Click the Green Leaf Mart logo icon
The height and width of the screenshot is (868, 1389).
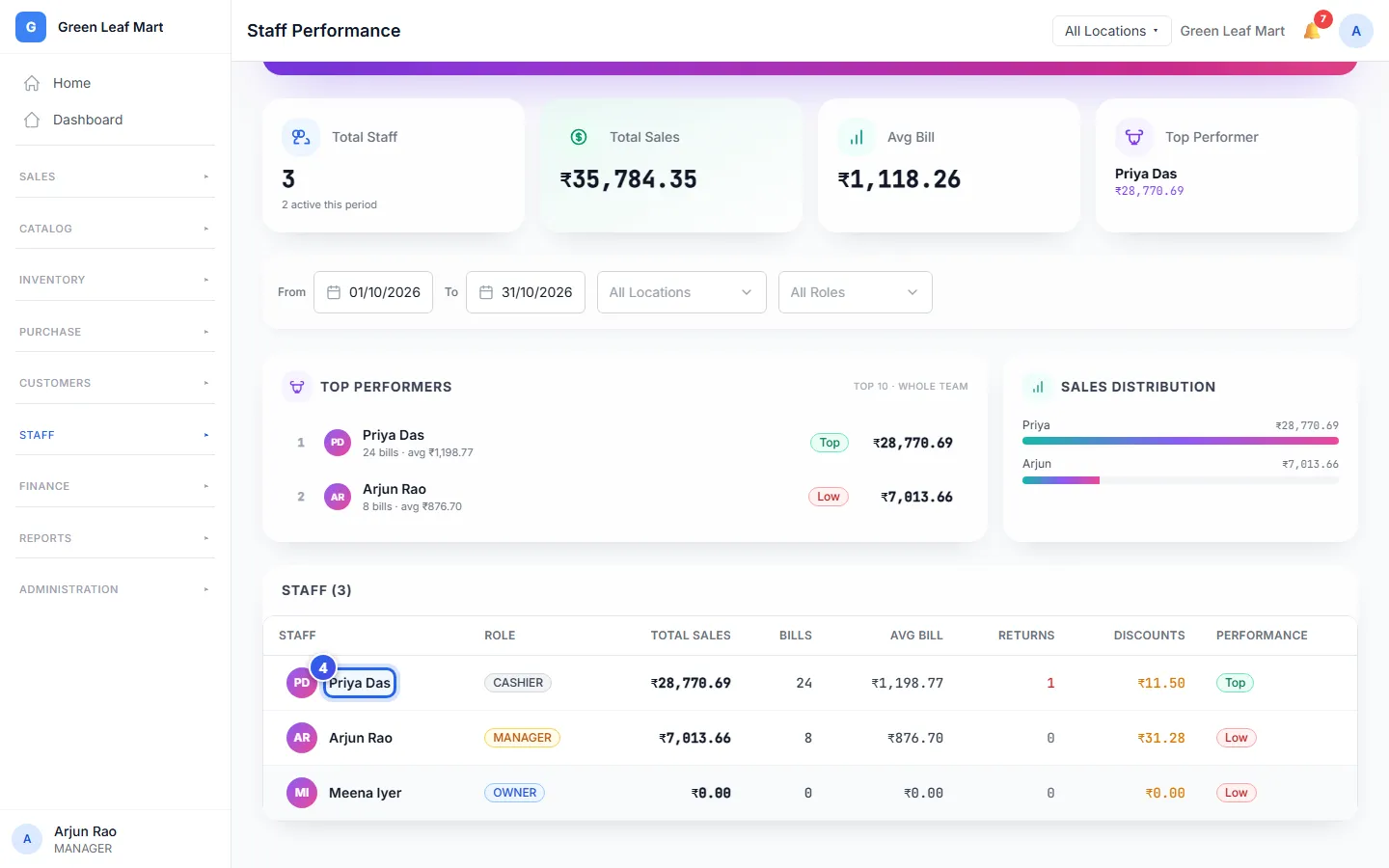31,27
